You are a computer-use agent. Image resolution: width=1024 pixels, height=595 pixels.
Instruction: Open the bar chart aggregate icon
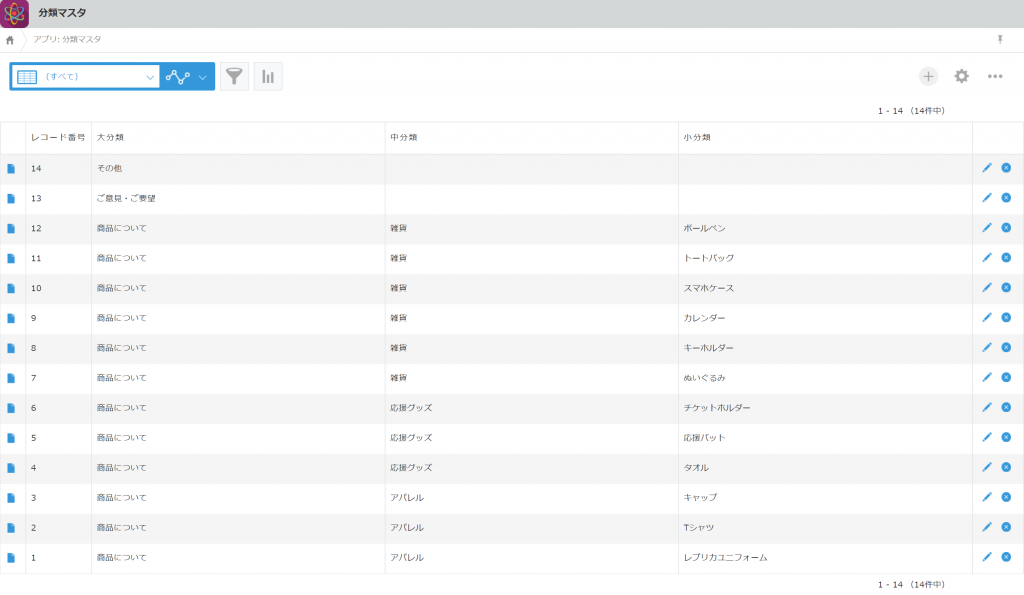(x=268, y=77)
